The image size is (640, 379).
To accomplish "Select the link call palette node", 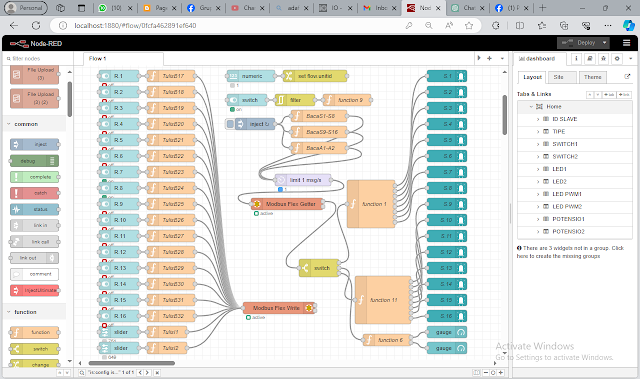I will point(35,242).
